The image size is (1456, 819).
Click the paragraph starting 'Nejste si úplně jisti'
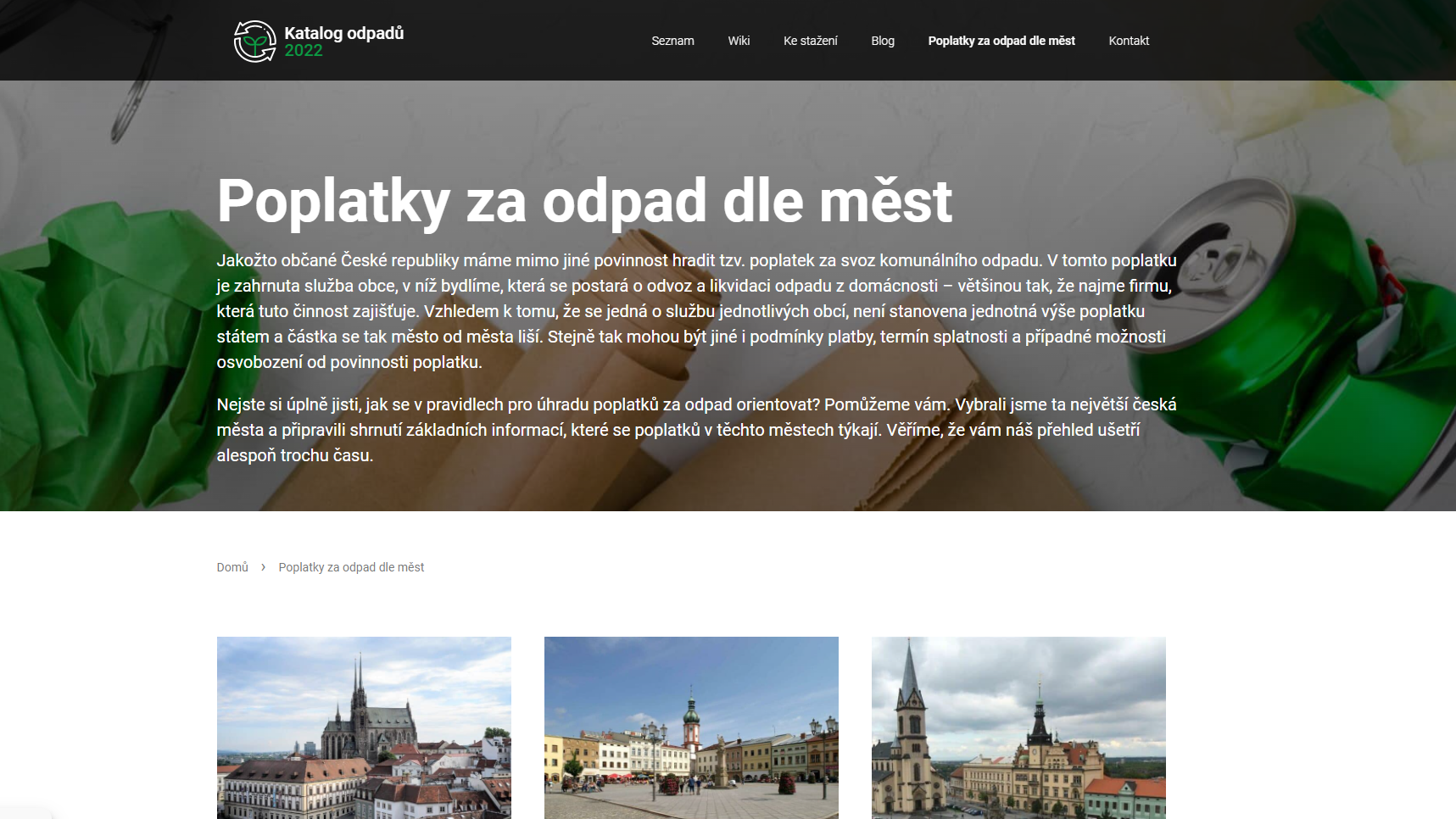(x=697, y=430)
